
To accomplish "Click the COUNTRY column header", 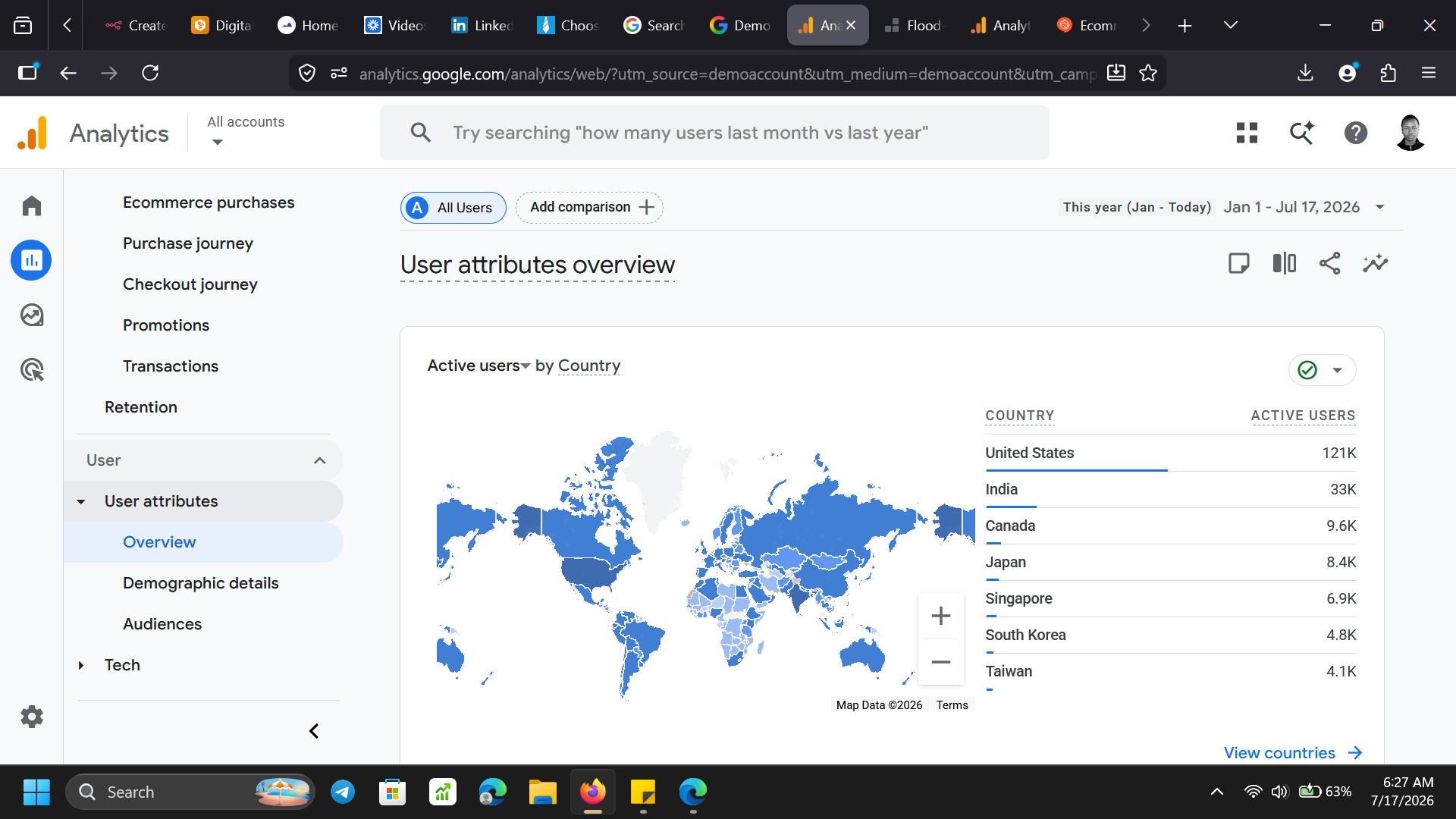I will 1019,416.
